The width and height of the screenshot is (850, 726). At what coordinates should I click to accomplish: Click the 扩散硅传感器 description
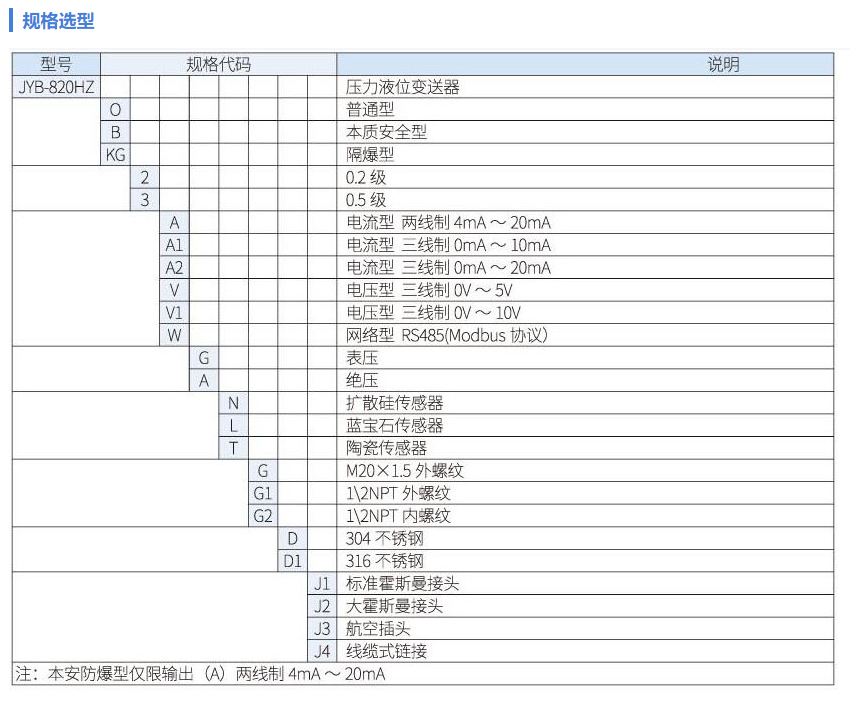point(395,403)
